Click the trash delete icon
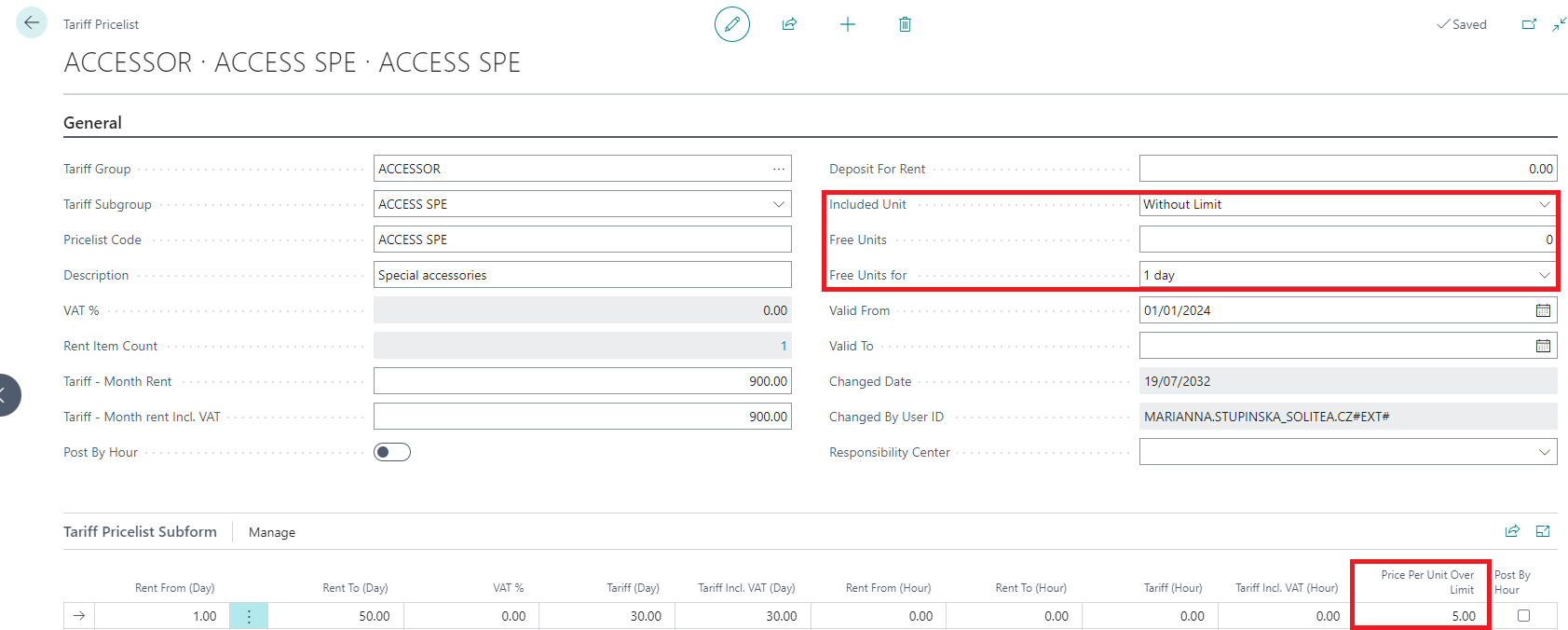The width and height of the screenshot is (1568, 630). [x=905, y=24]
